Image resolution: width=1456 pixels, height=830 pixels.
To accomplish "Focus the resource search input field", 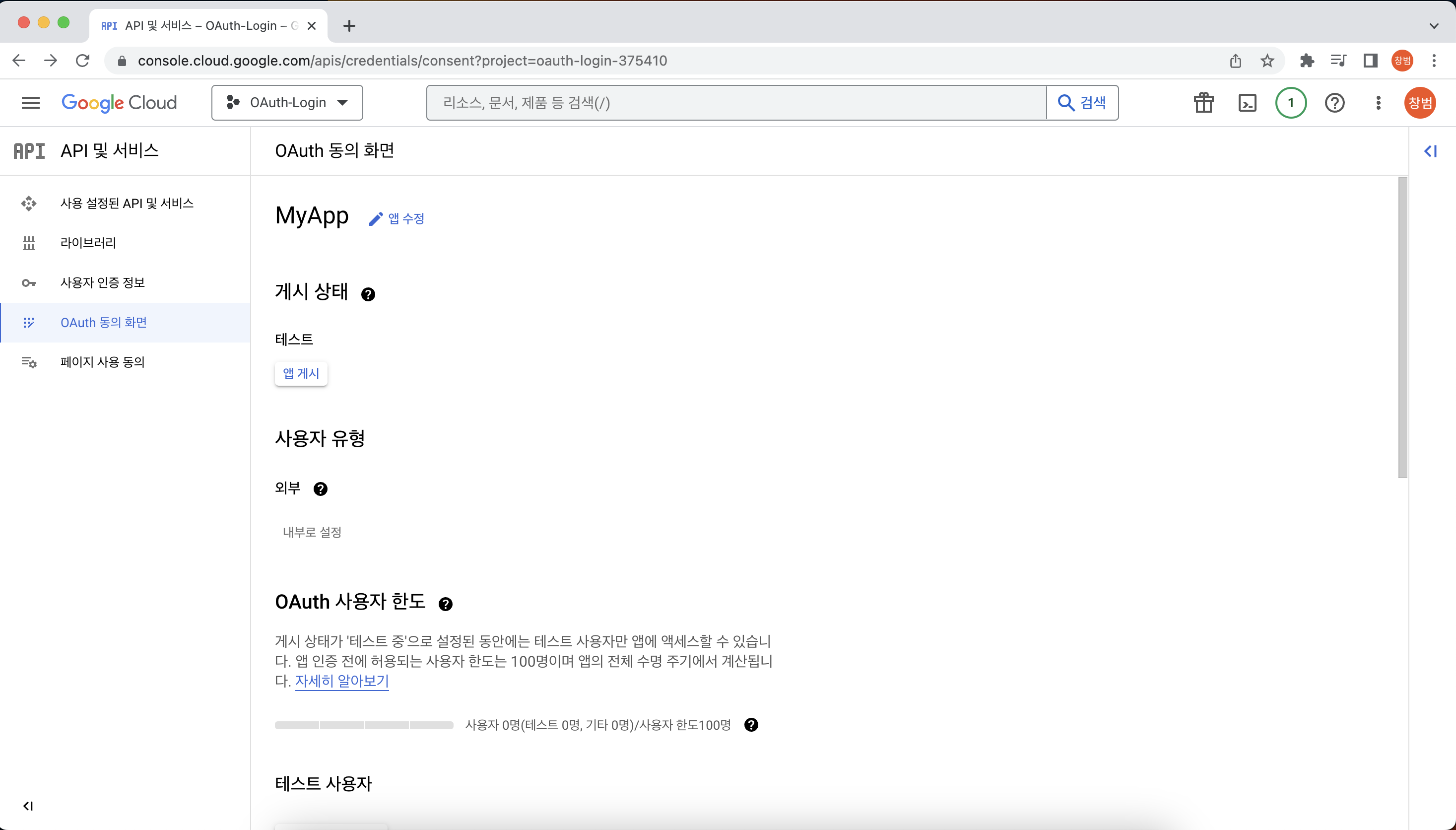I will 735,103.
